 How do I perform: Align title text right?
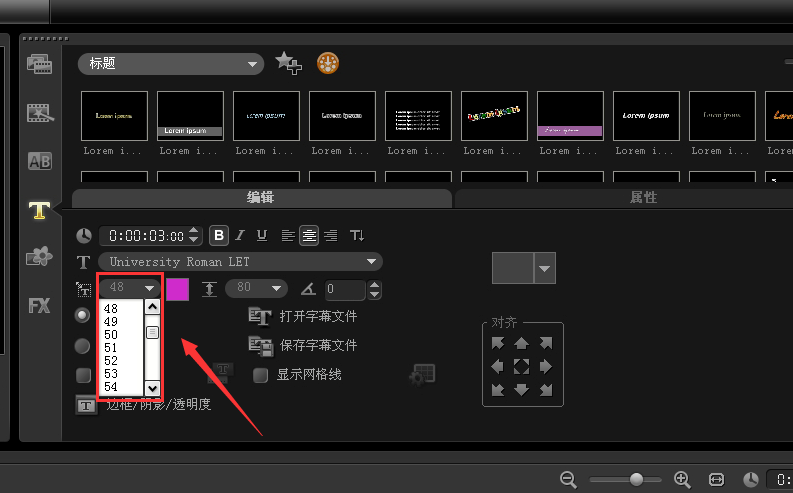click(x=331, y=236)
